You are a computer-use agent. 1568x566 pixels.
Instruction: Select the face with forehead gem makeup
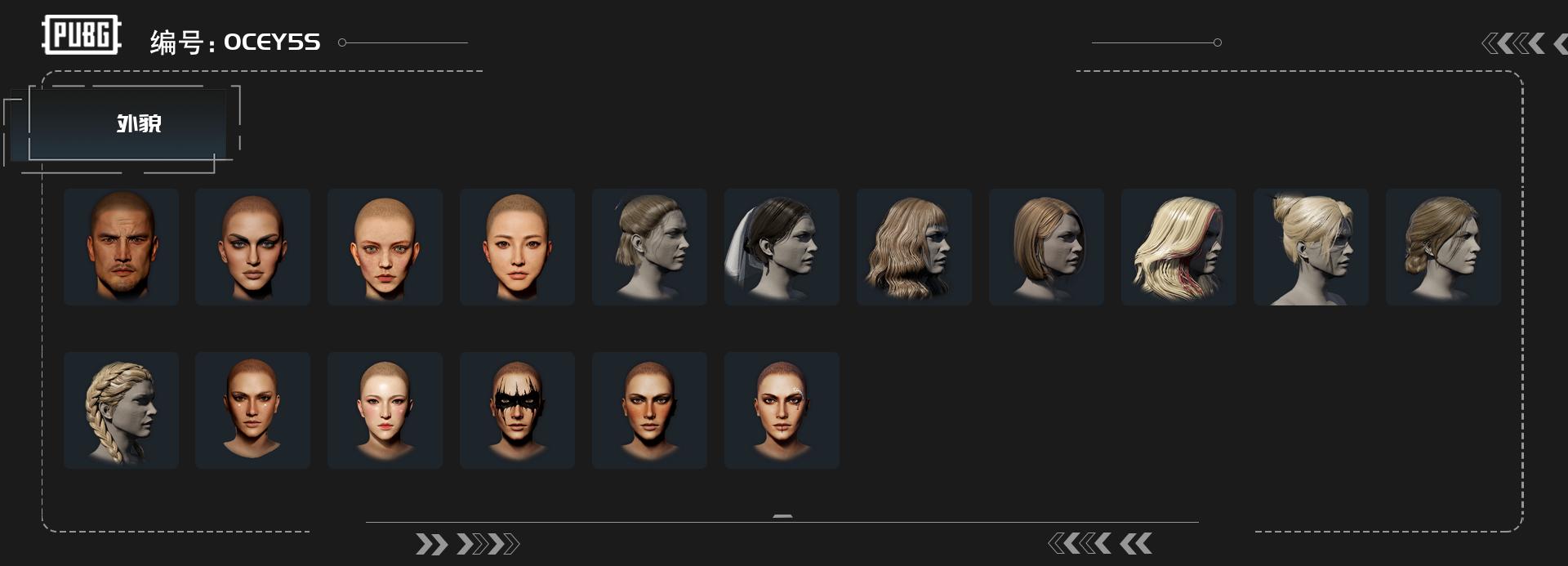point(782,410)
